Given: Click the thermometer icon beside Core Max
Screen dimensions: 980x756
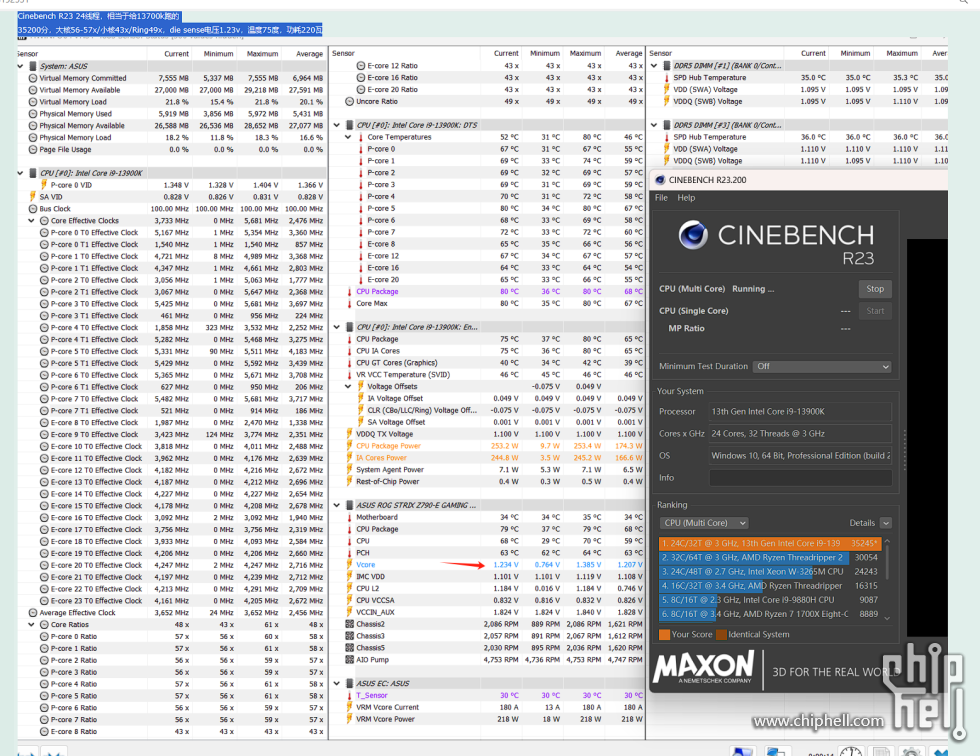Looking at the screenshot, I should [349, 304].
